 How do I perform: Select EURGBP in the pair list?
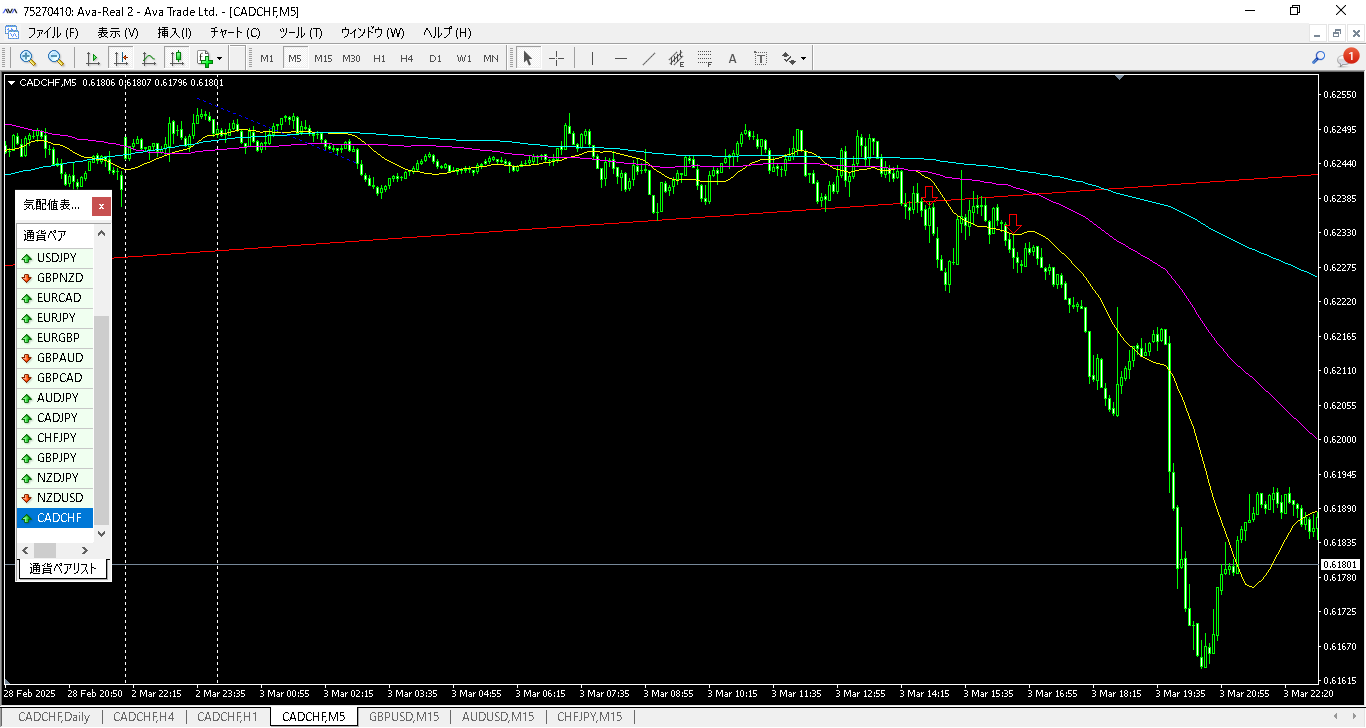[x=56, y=338]
